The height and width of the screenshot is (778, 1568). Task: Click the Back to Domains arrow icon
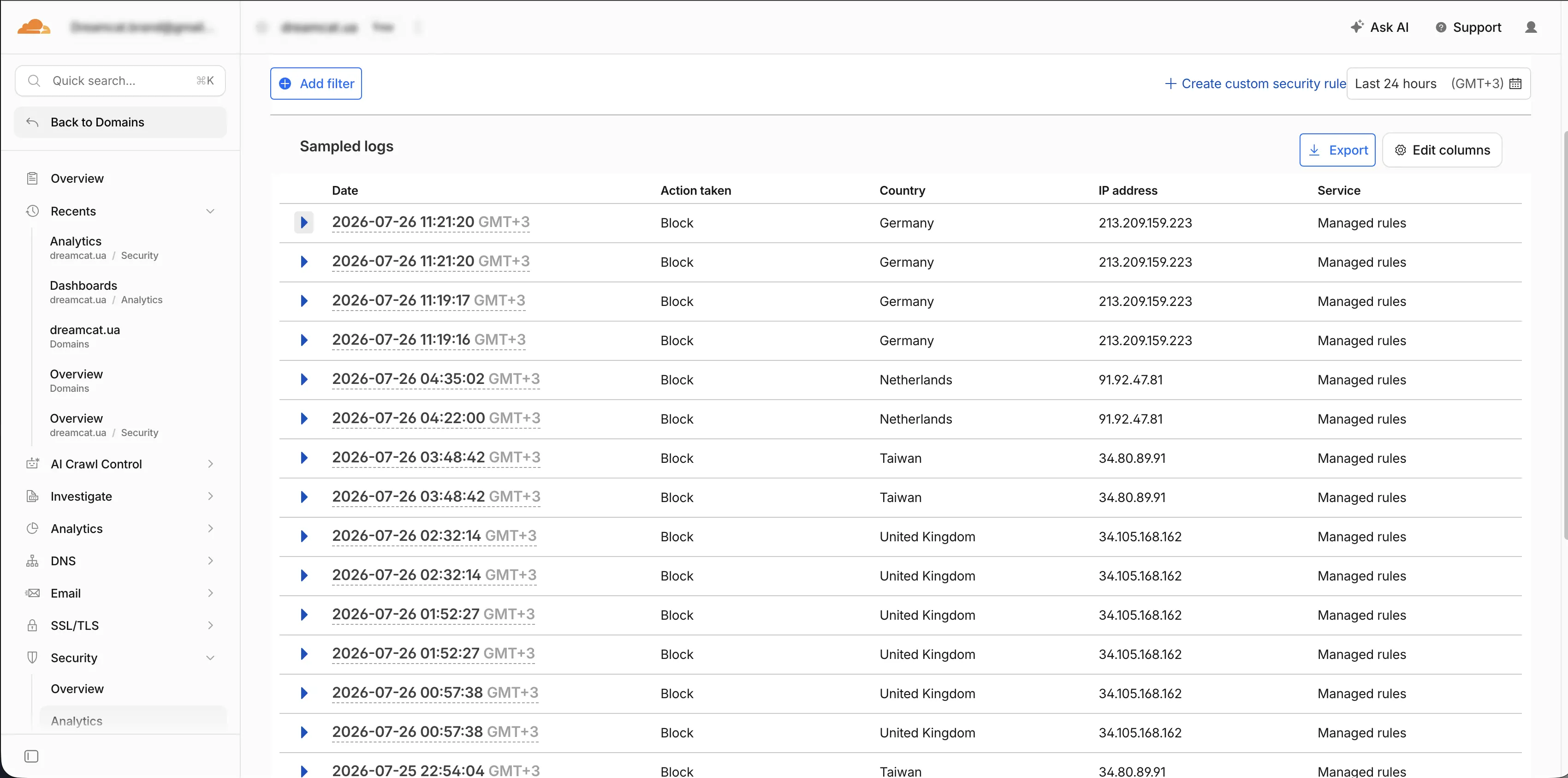pyautogui.click(x=32, y=122)
